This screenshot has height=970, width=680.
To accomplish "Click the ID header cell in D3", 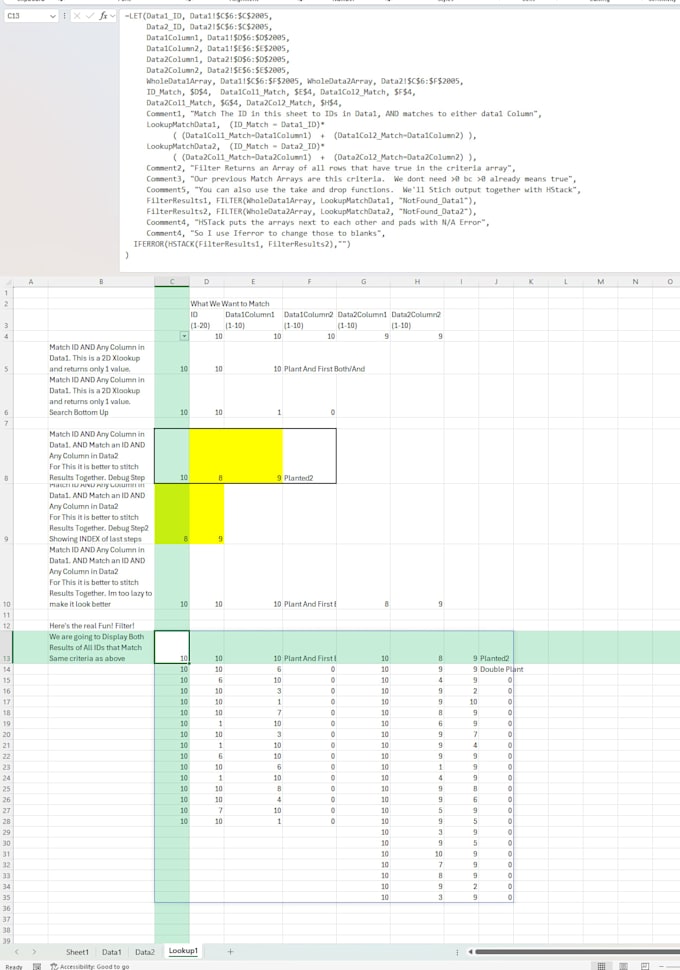I will pos(207,319).
